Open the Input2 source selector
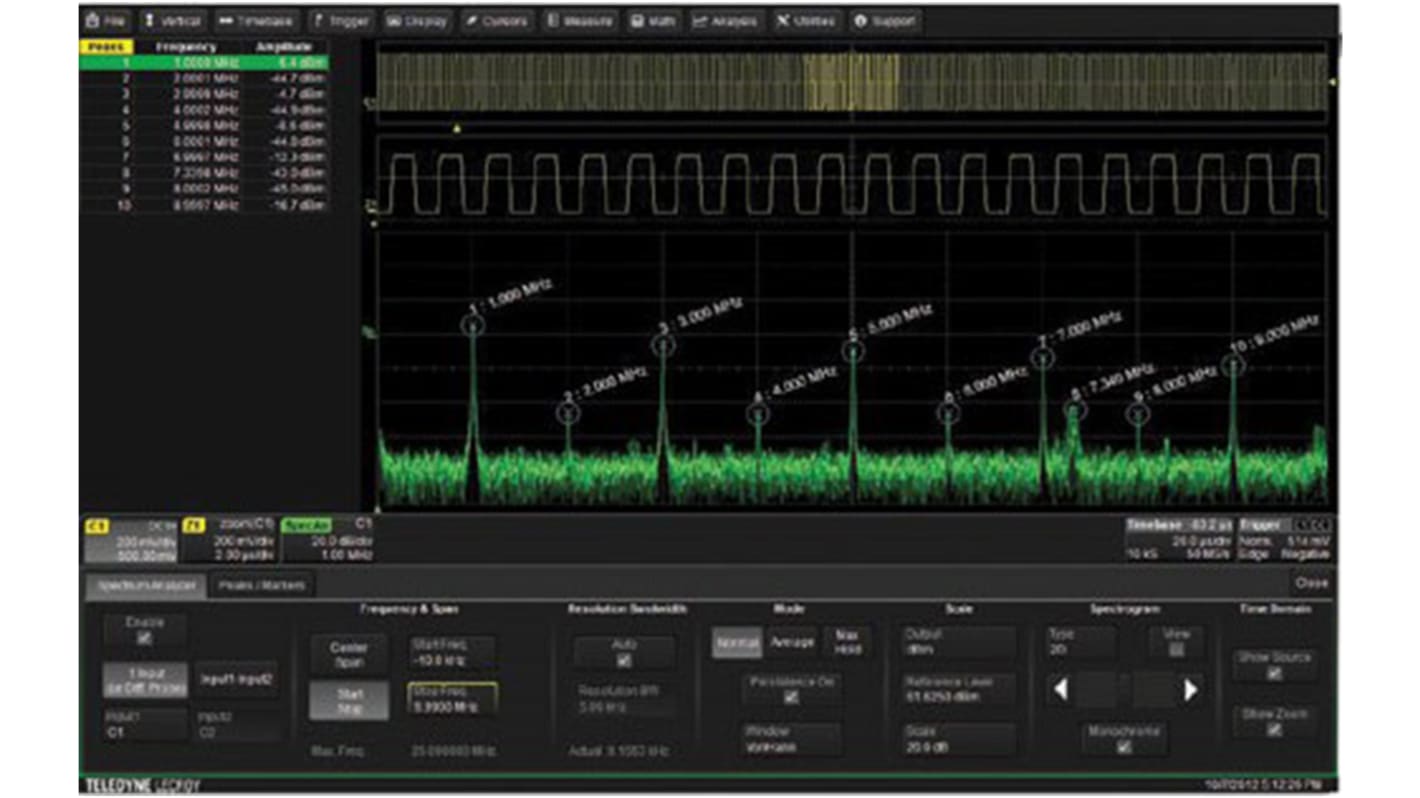1420x798 pixels. 236,726
